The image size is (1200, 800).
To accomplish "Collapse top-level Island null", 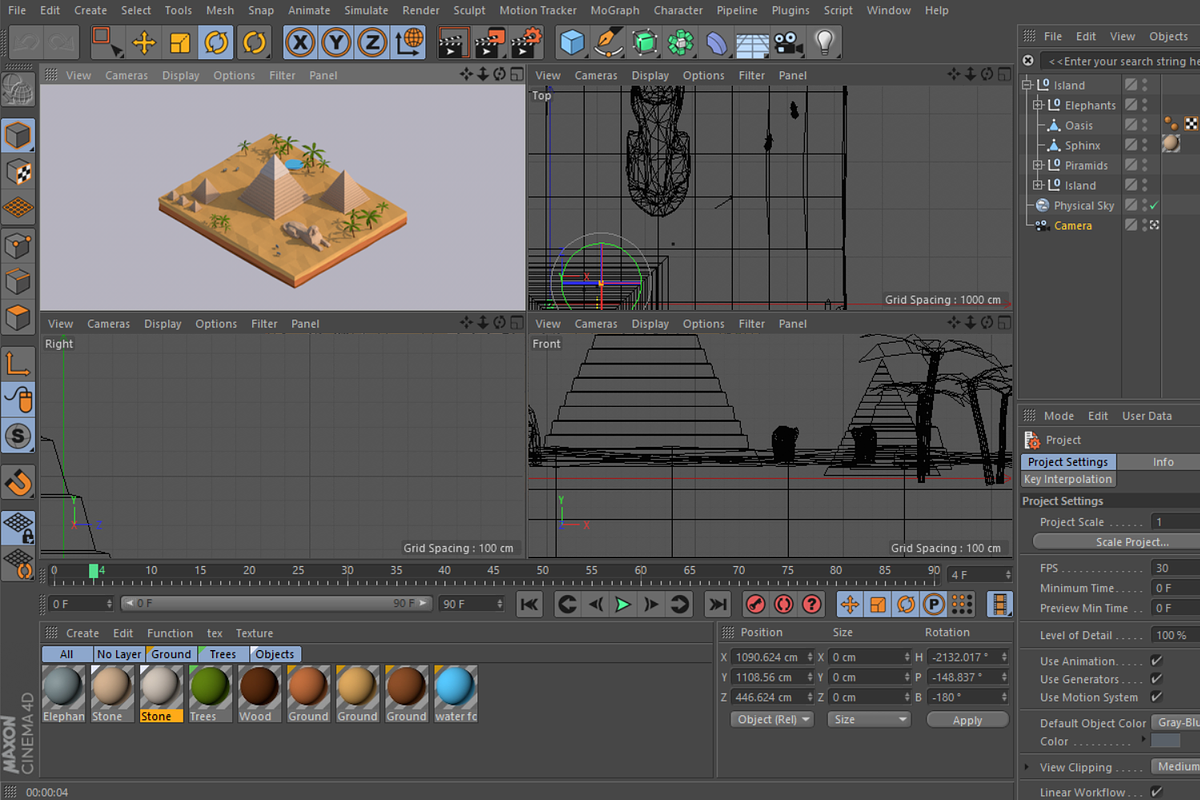I will click(1027, 85).
